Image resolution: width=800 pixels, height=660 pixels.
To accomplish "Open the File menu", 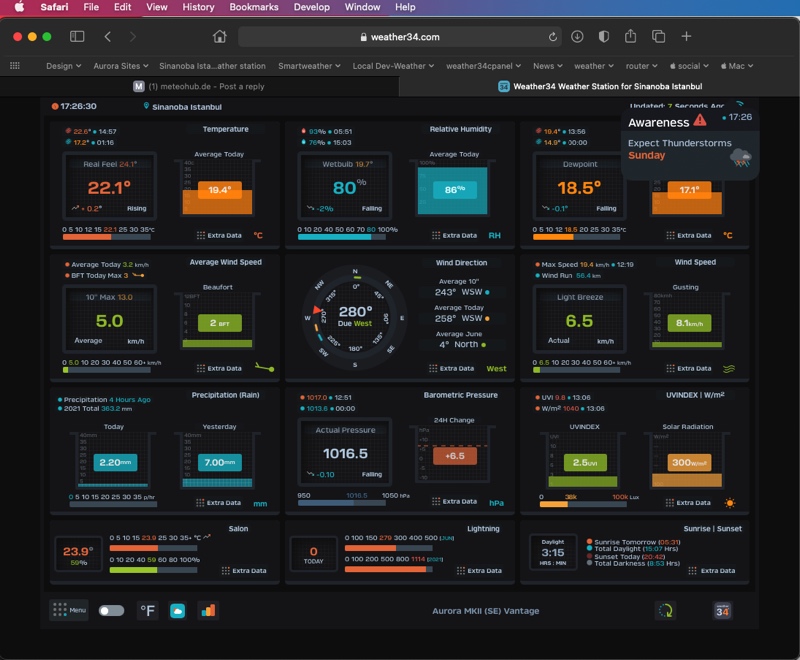I will [x=91, y=7].
